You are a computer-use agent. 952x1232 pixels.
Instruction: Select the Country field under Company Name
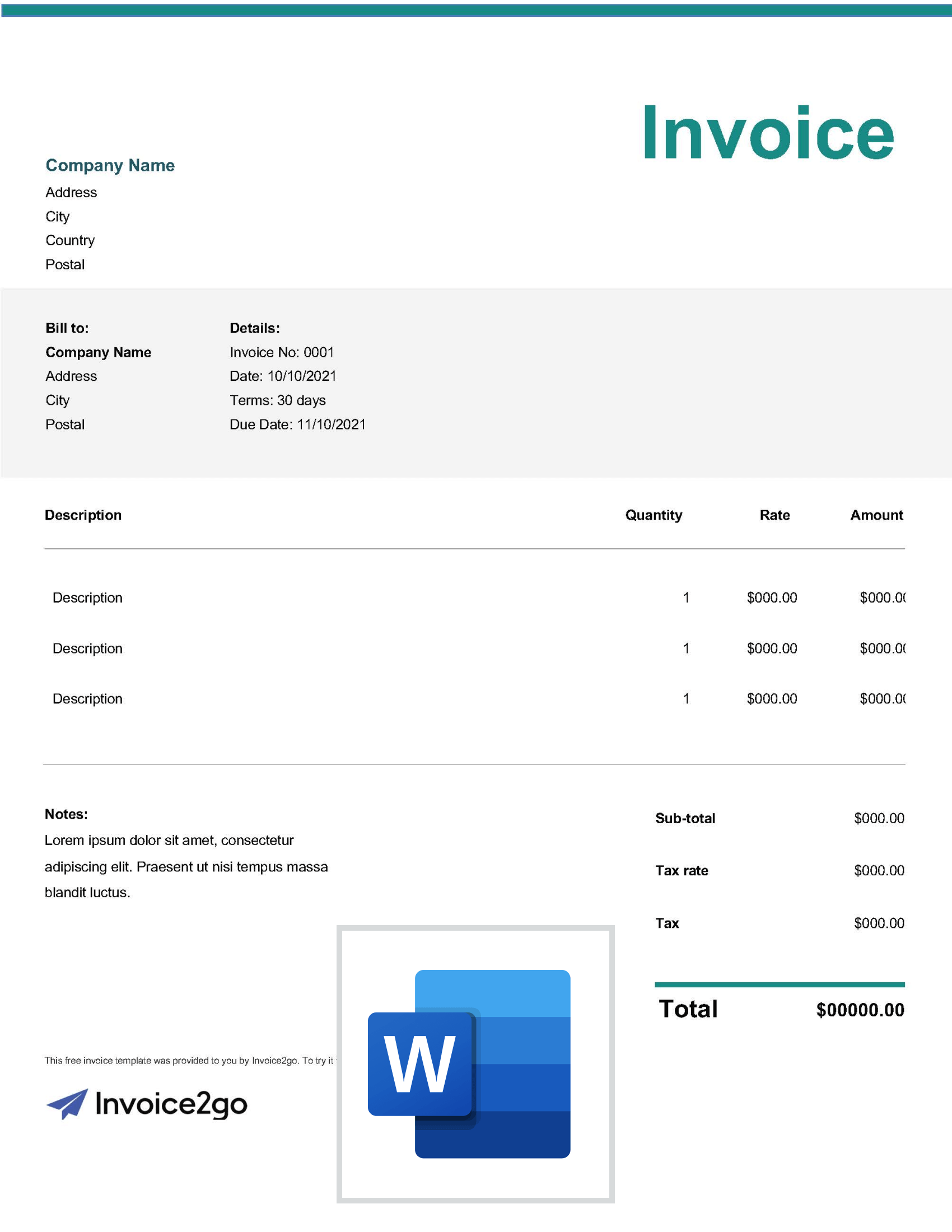tap(70, 240)
